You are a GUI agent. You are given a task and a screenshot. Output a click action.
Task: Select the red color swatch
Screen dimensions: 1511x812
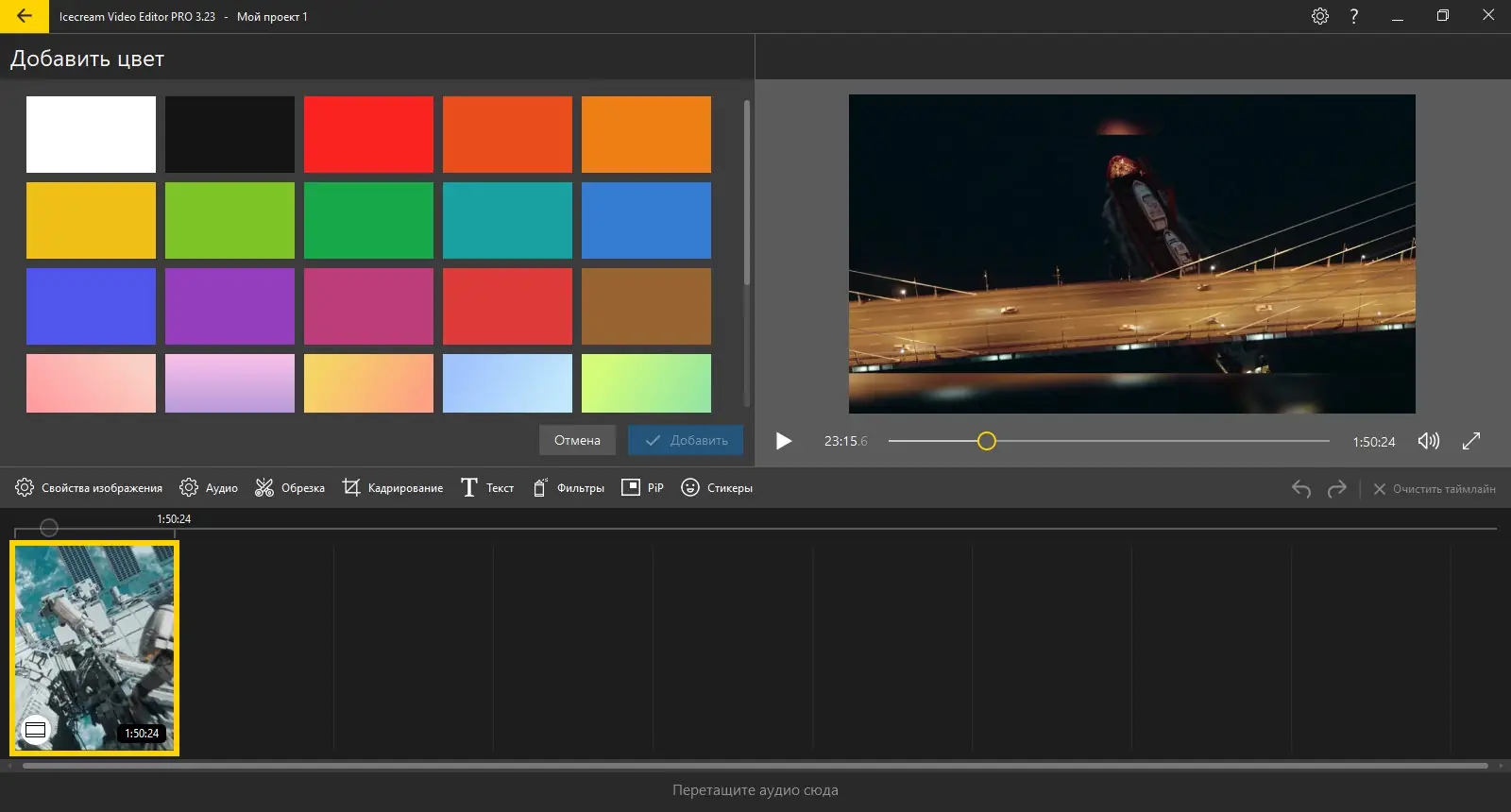pos(368,134)
